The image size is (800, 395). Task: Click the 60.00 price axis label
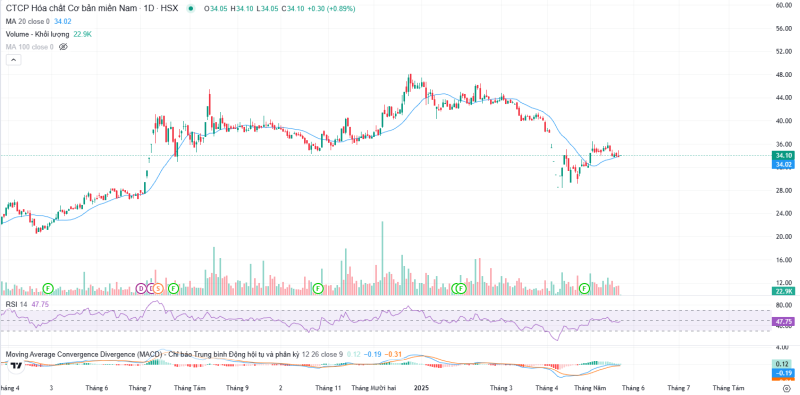tap(783, 5)
